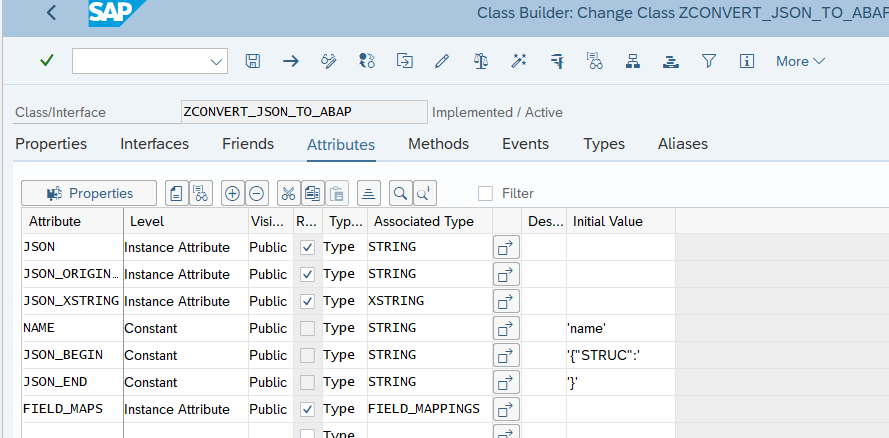Click the Active/Inactive person icon

coord(367,61)
